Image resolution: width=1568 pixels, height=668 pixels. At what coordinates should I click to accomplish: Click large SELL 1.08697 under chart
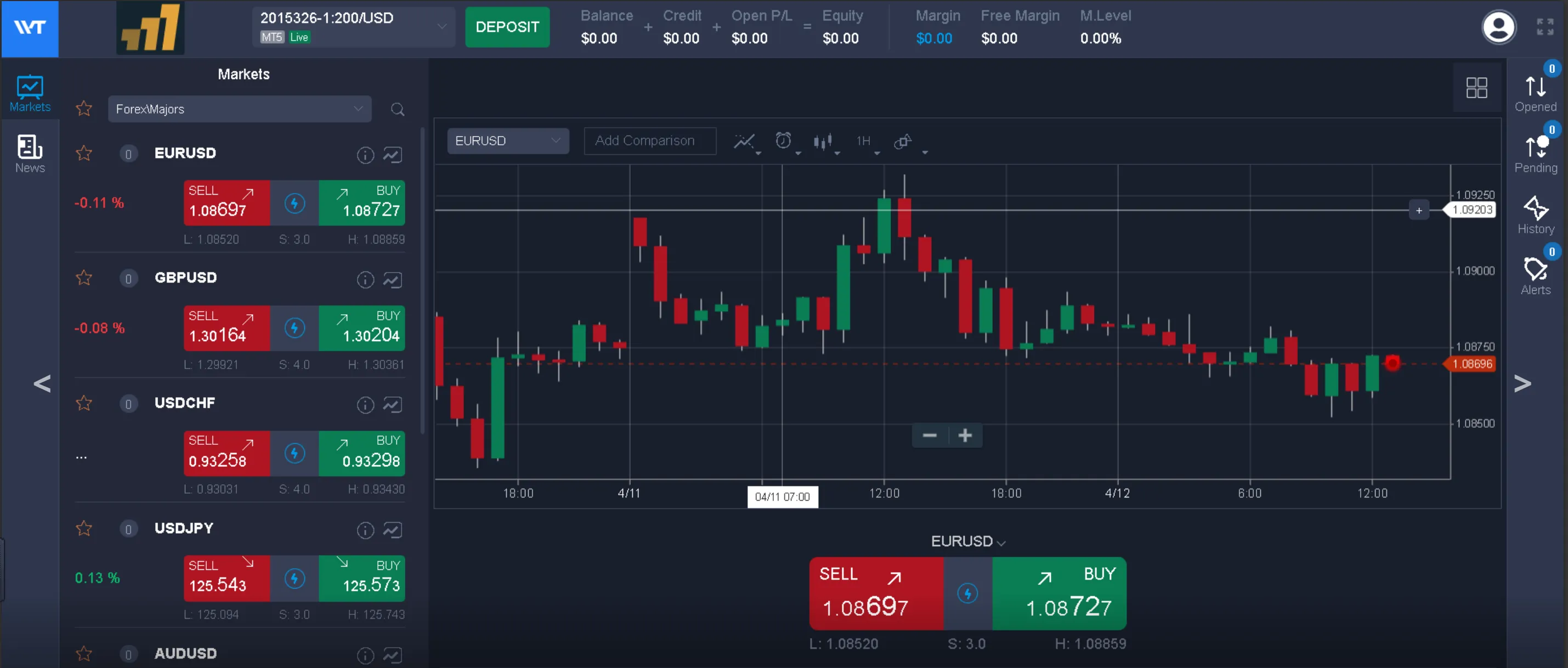pos(876,593)
